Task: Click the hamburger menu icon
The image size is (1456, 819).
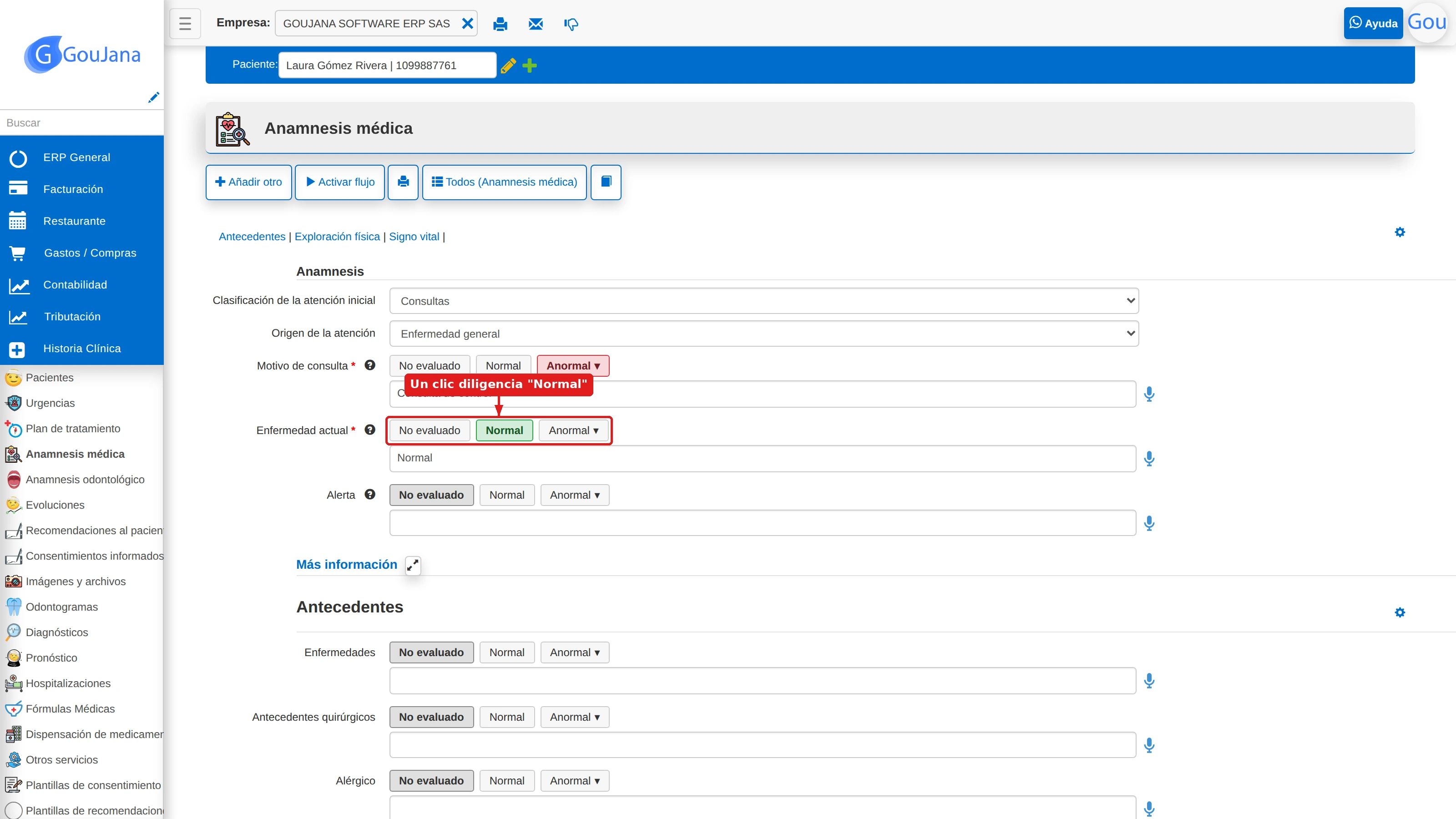Action: 185,23
